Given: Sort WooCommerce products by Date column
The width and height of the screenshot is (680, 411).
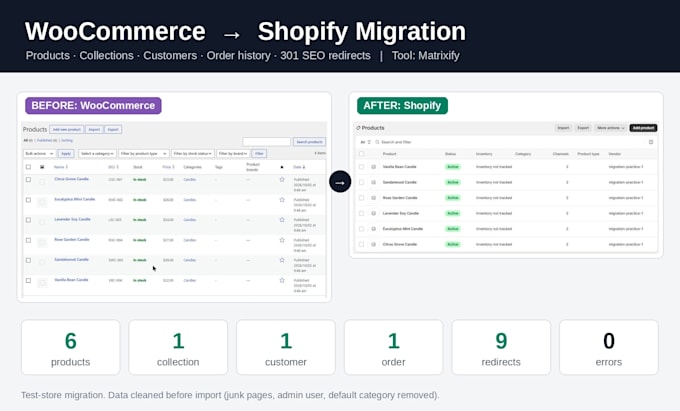Looking at the screenshot, I should [299, 167].
